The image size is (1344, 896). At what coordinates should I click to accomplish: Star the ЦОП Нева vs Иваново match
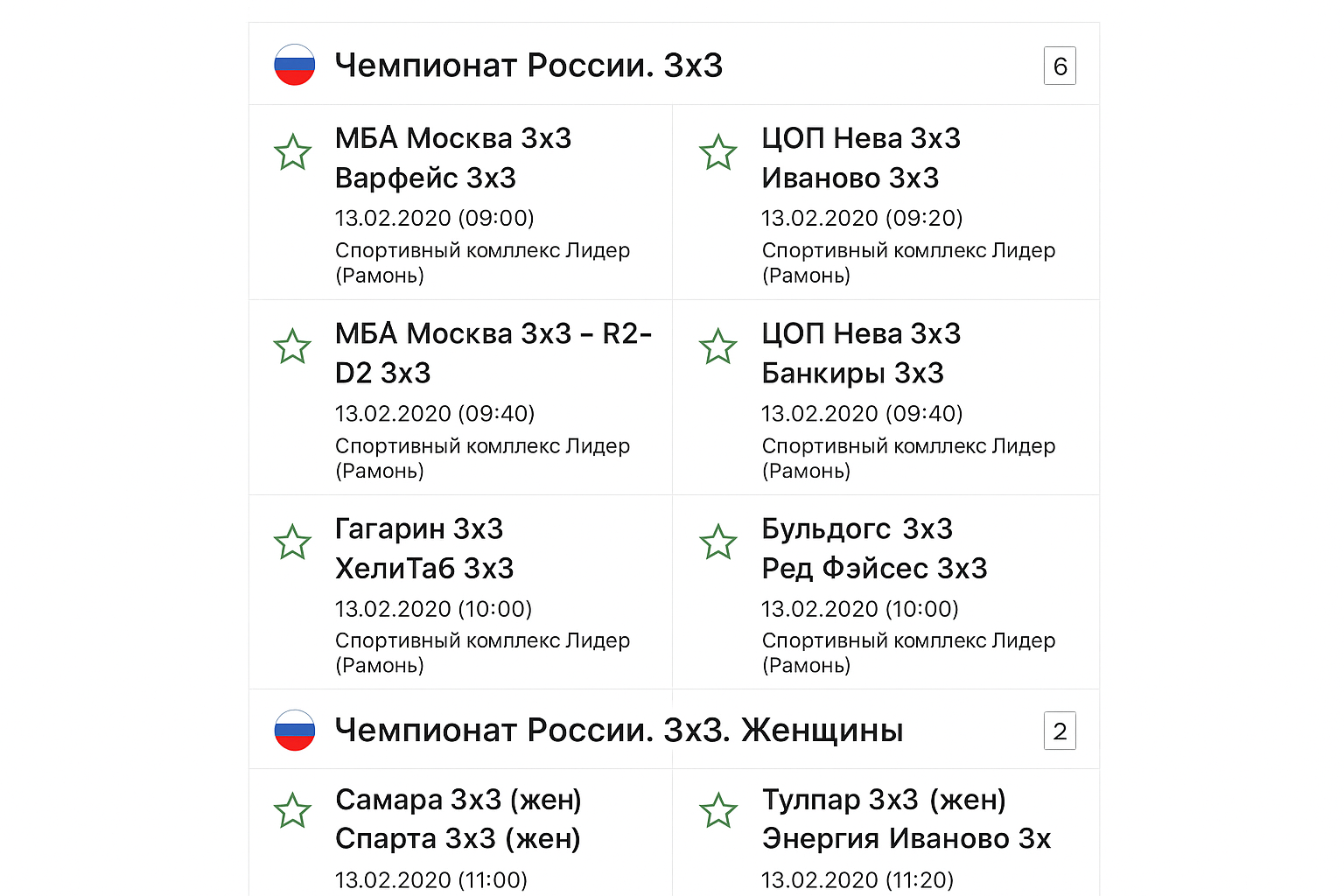pos(718,152)
